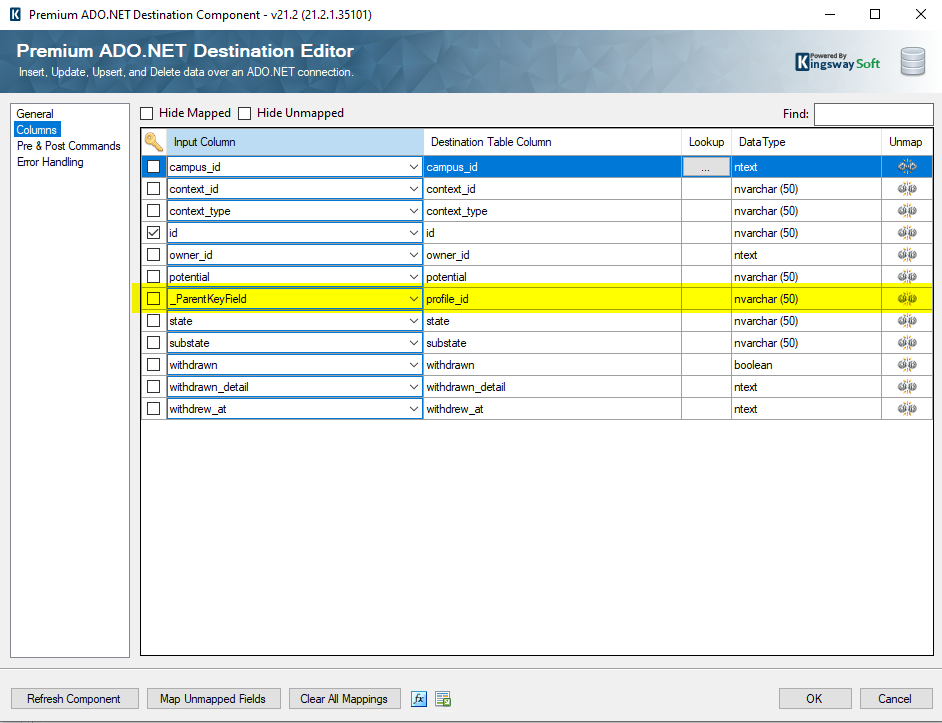Screen dimensions: 942x723
Task: Click the Input Column header
Action: [295, 142]
